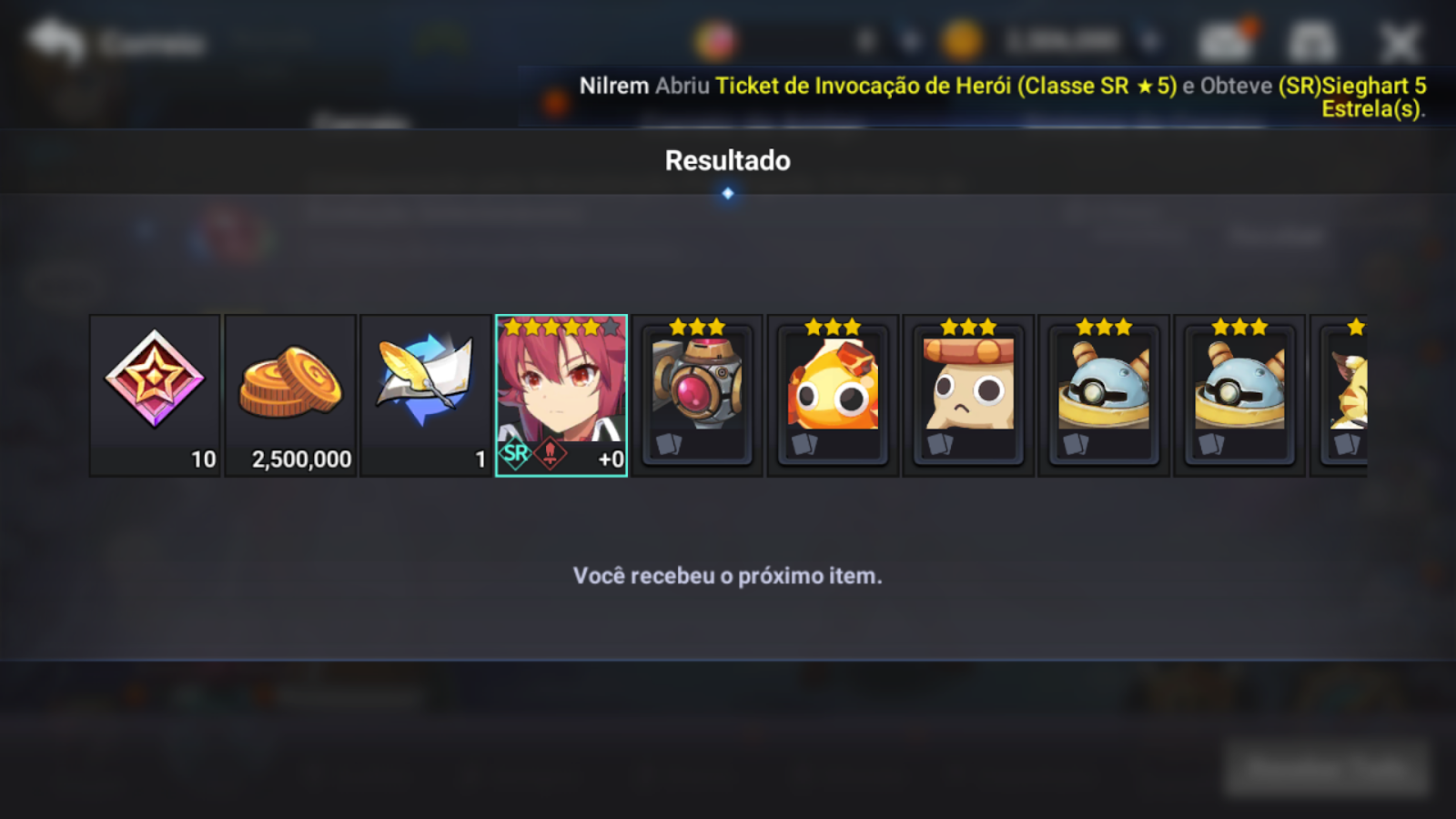
Task: Click the robot orb three-star monster card
Action: click(697, 395)
